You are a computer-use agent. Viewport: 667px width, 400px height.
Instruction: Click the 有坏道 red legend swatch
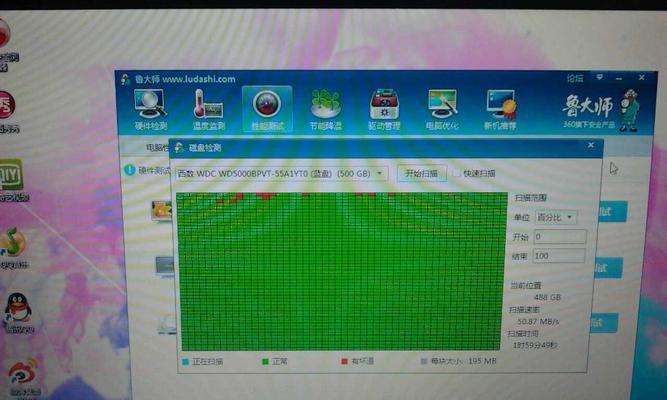click(x=344, y=361)
